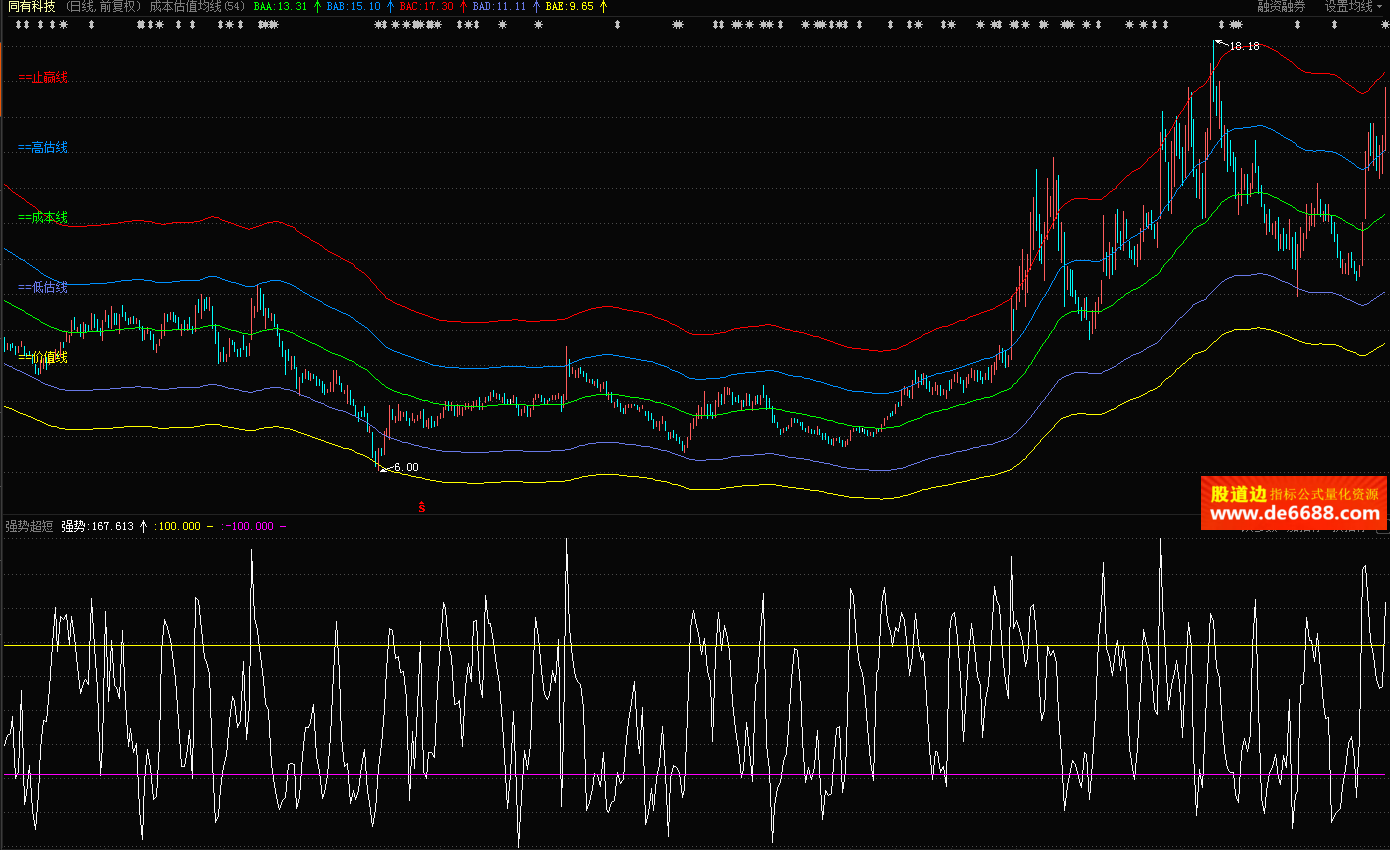Click the 日线,前复权 period label
The image size is (1390, 850).
[104, 6]
